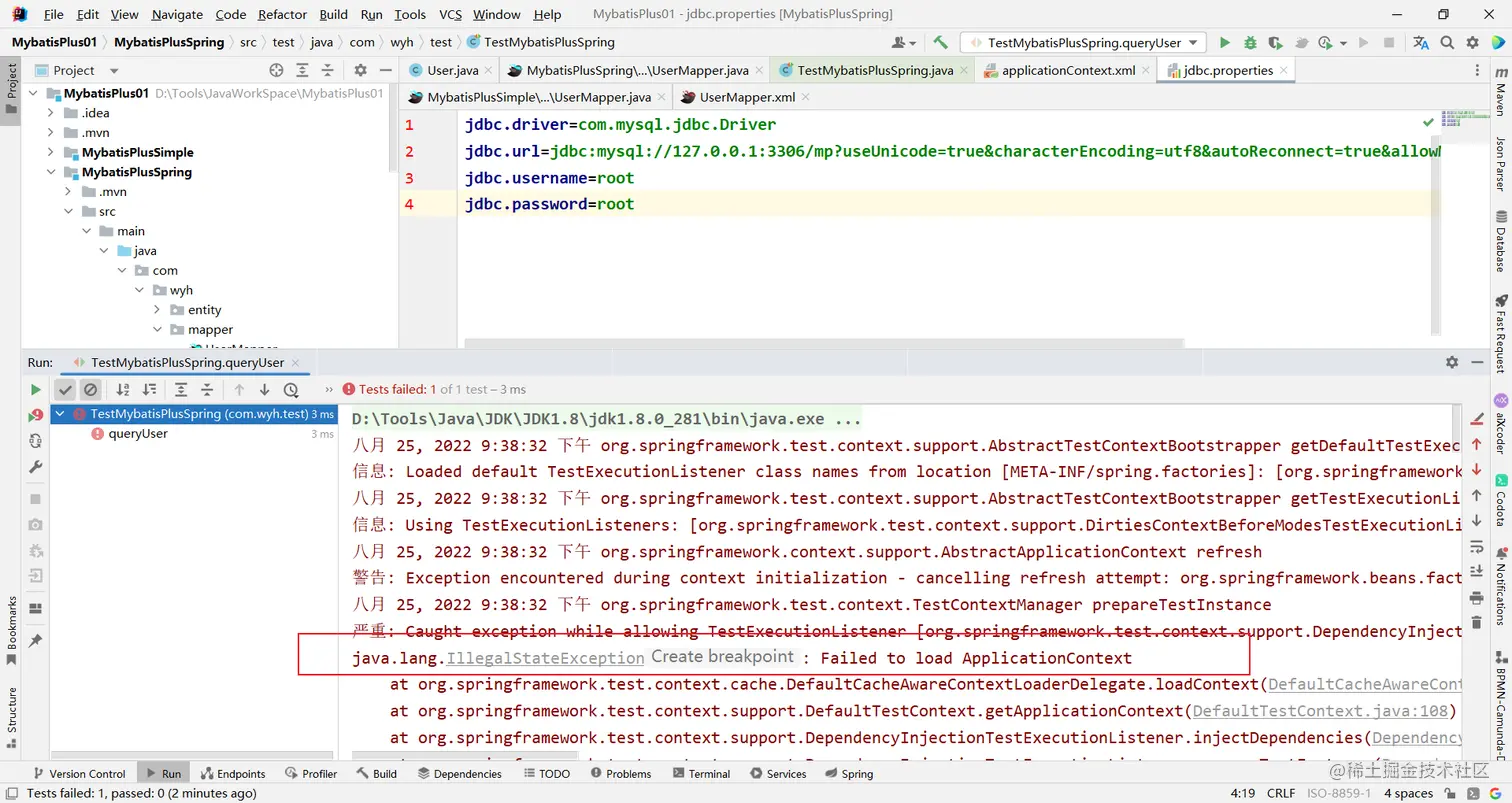The height and width of the screenshot is (803, 1512).
Task: Pin the Run tab with pin icon
Action: pos(36,640)
